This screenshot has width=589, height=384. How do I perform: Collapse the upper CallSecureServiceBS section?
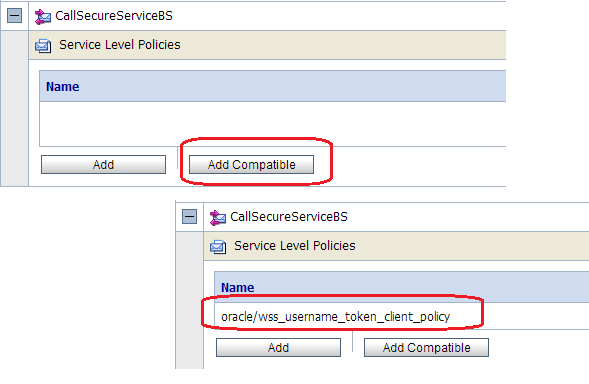(x=14, y=16)
